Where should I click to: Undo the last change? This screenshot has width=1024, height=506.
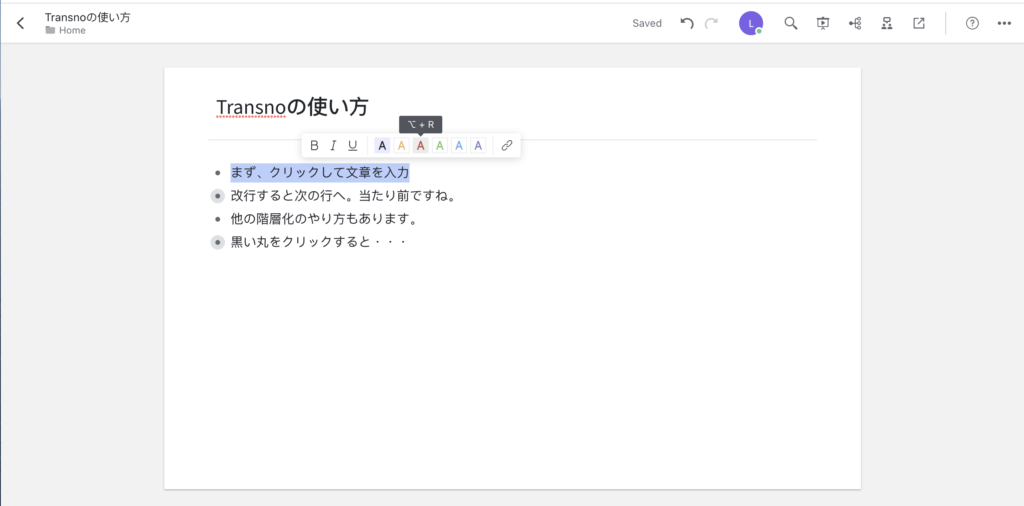tap(686, 24)
